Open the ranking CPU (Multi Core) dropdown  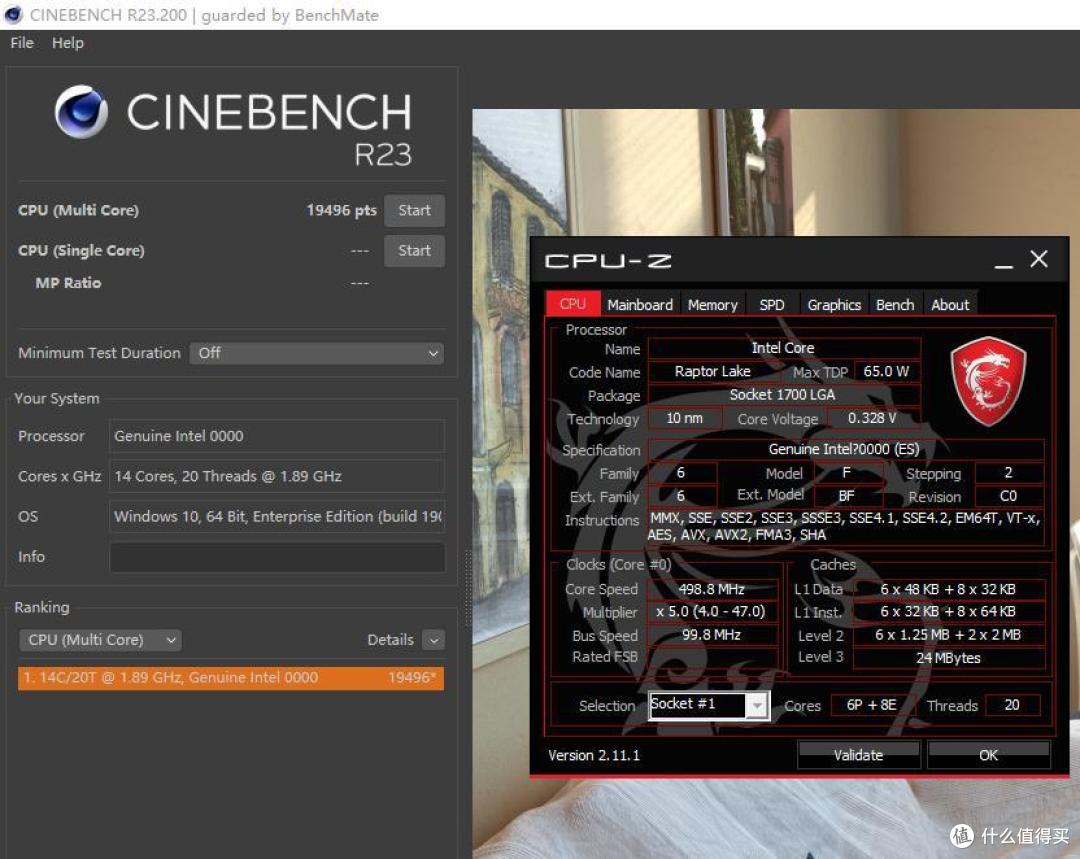[100, 640]
